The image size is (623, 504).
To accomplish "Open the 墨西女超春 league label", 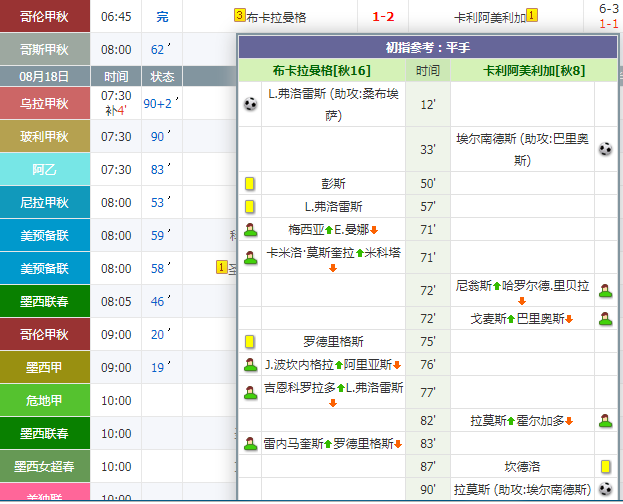I will [44, 466].
